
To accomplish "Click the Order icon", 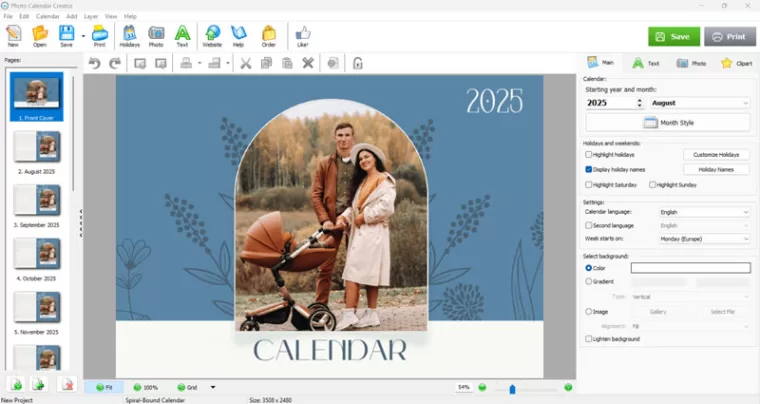I will click(x=269, y=36).
